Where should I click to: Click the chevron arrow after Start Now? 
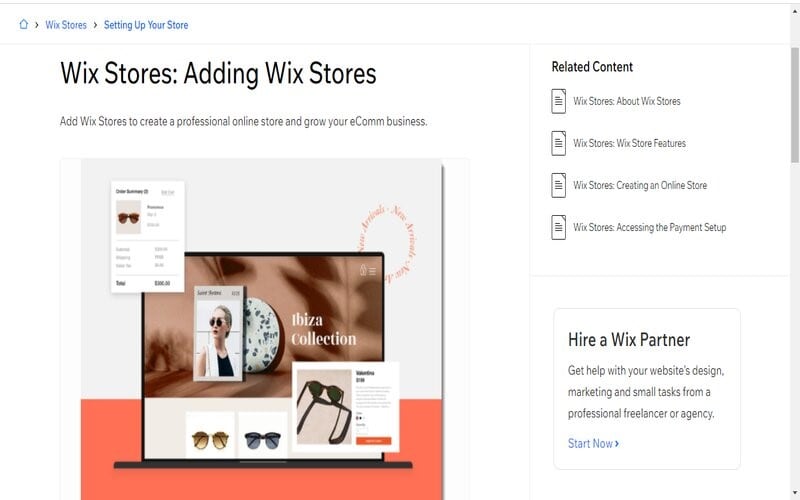coord(617,444)
